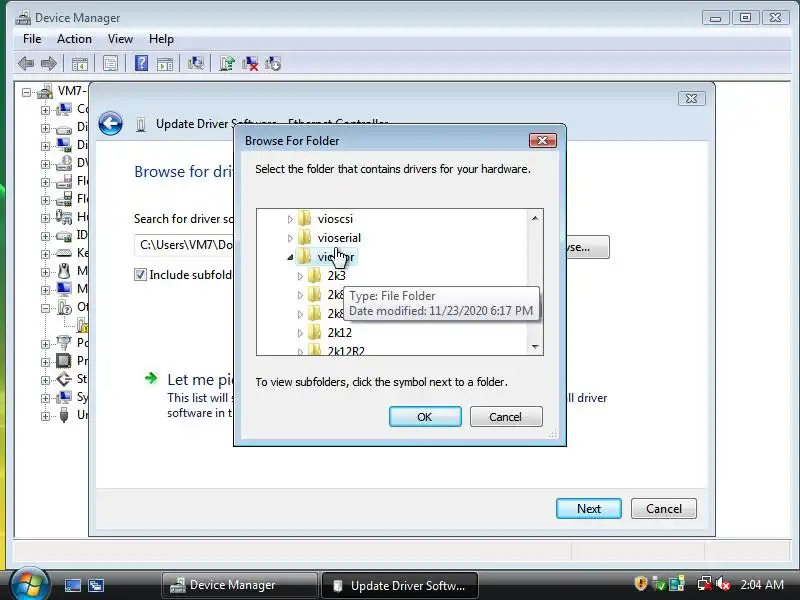Click the Show Desktop quick launch icon
The image size is (800, 600).
[72, 585]
